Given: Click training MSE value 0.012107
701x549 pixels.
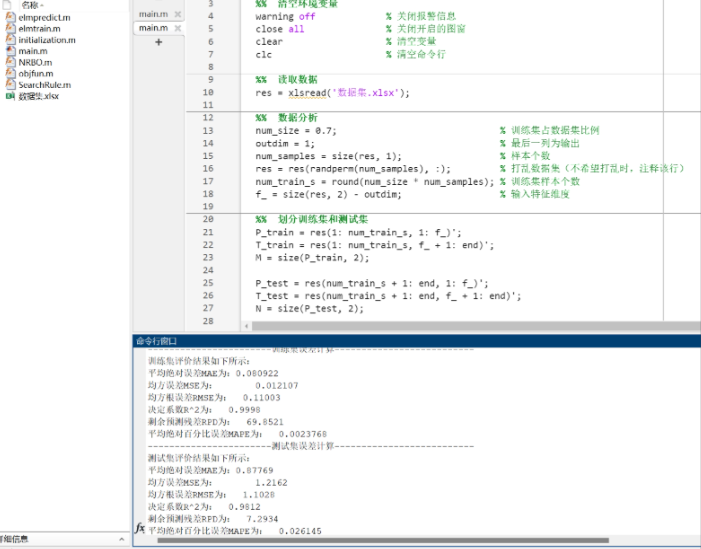Looking at the screenshot, I should click(x=277, y=385).
